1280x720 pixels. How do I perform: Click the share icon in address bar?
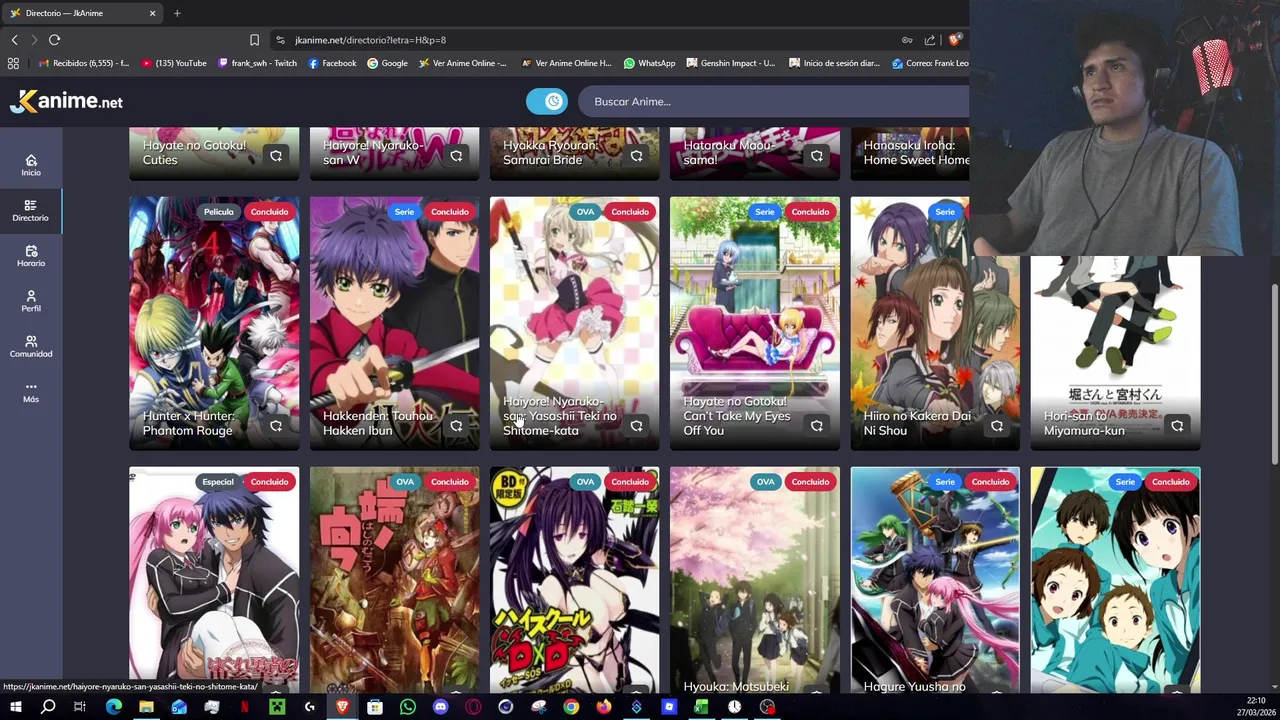tap(930, 40)
